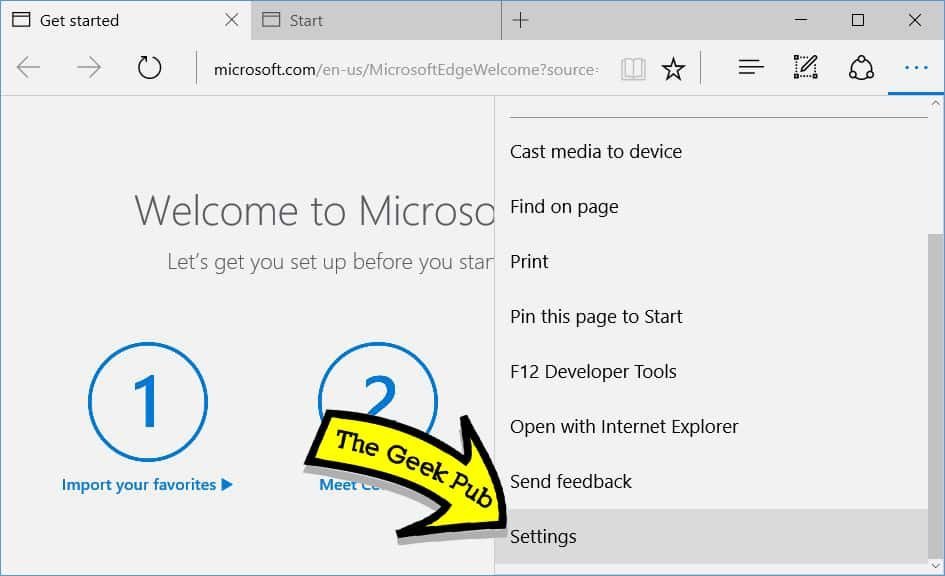The width and height of the screenshot is (945, 576).
Task: Close the Get started tab
Action: [x=231, y=20]
